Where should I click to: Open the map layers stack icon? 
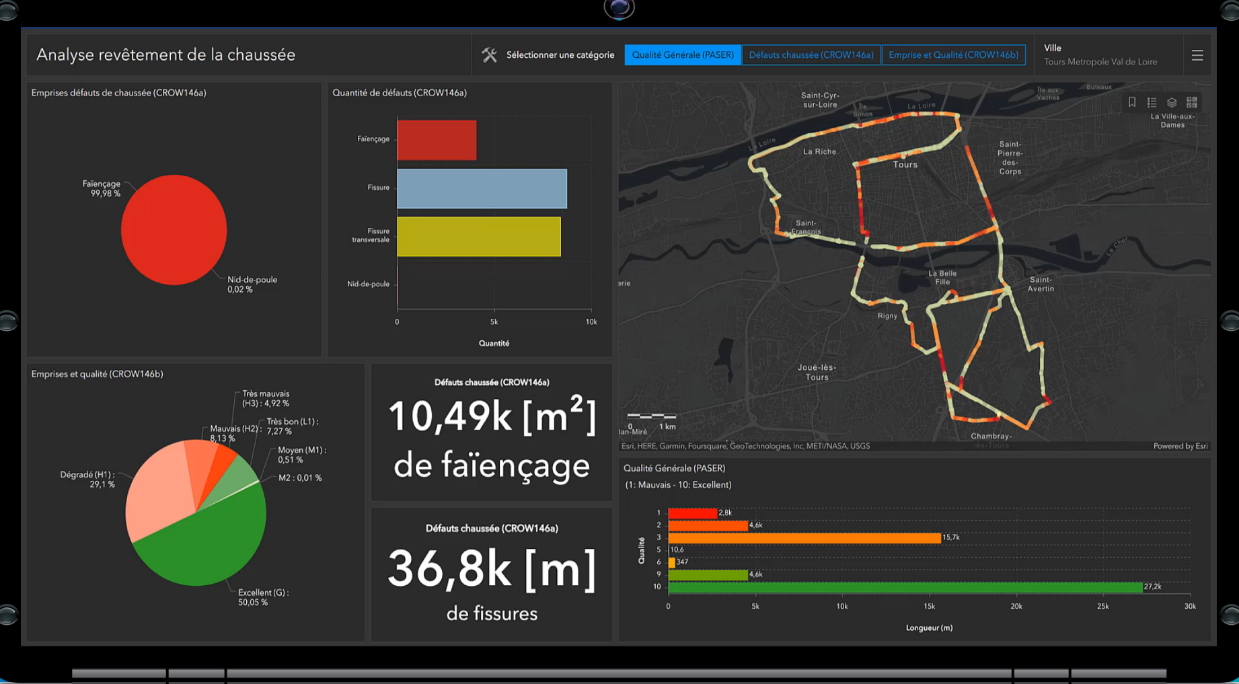[1172, 102]
